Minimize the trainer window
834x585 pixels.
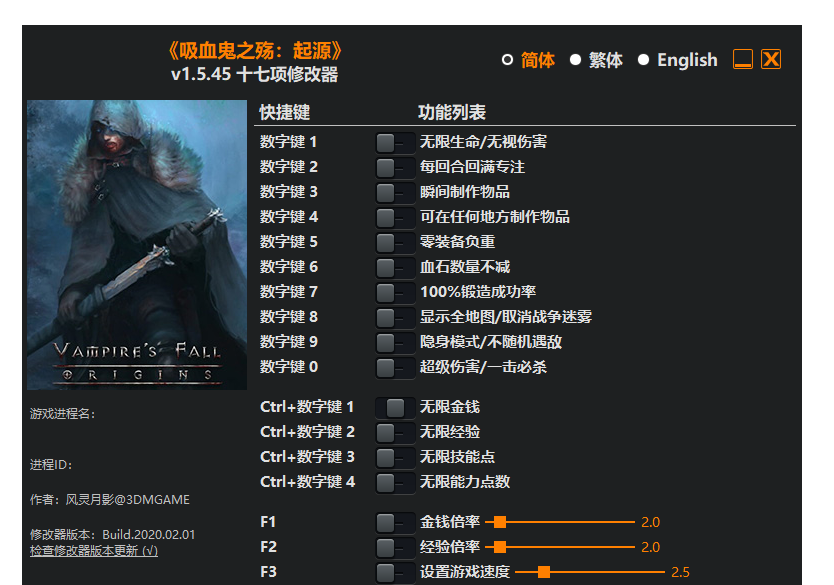pos(743,59)
